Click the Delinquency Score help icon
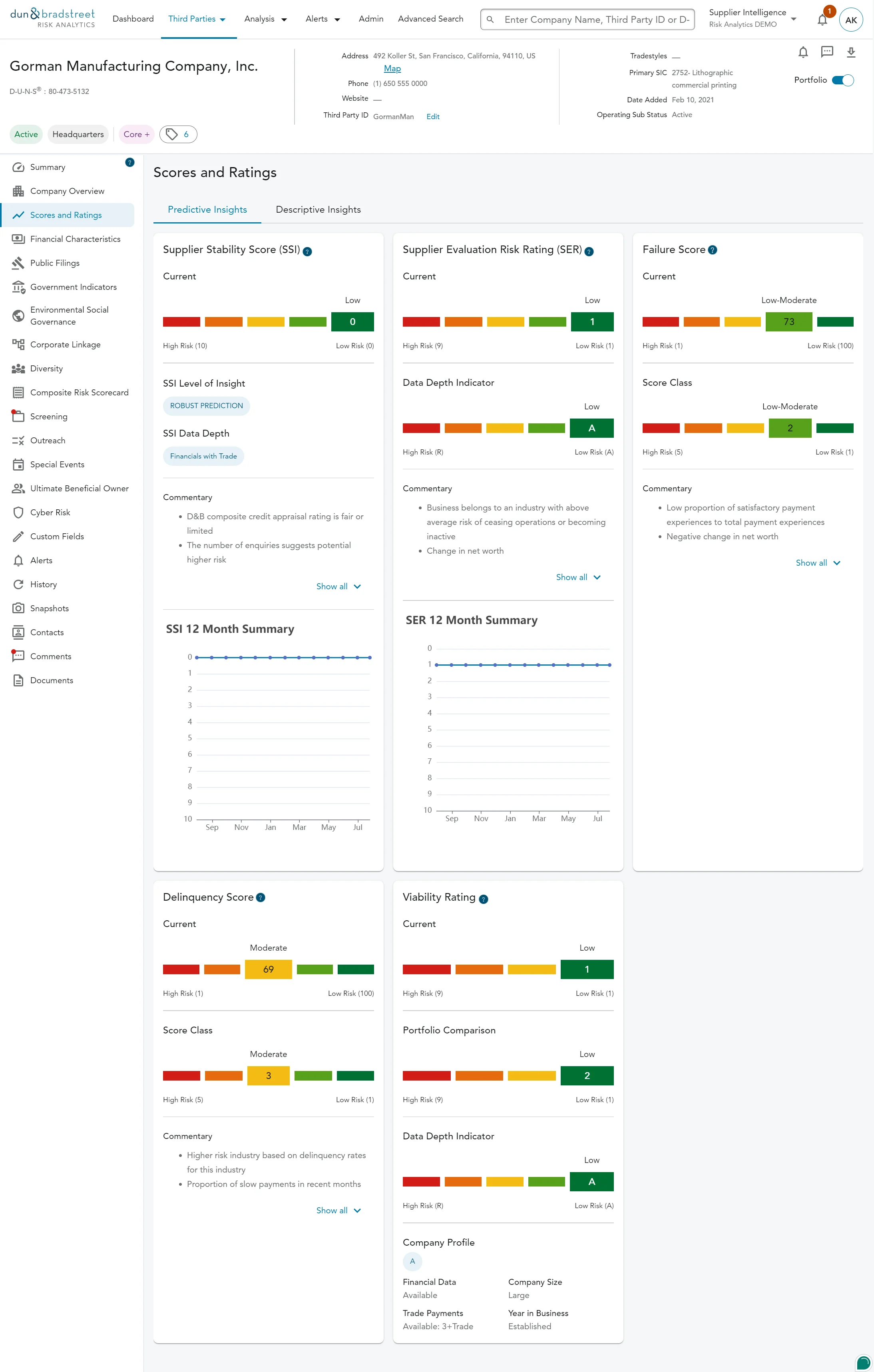This screenshot has height=1372, width=874. point(261,897)
